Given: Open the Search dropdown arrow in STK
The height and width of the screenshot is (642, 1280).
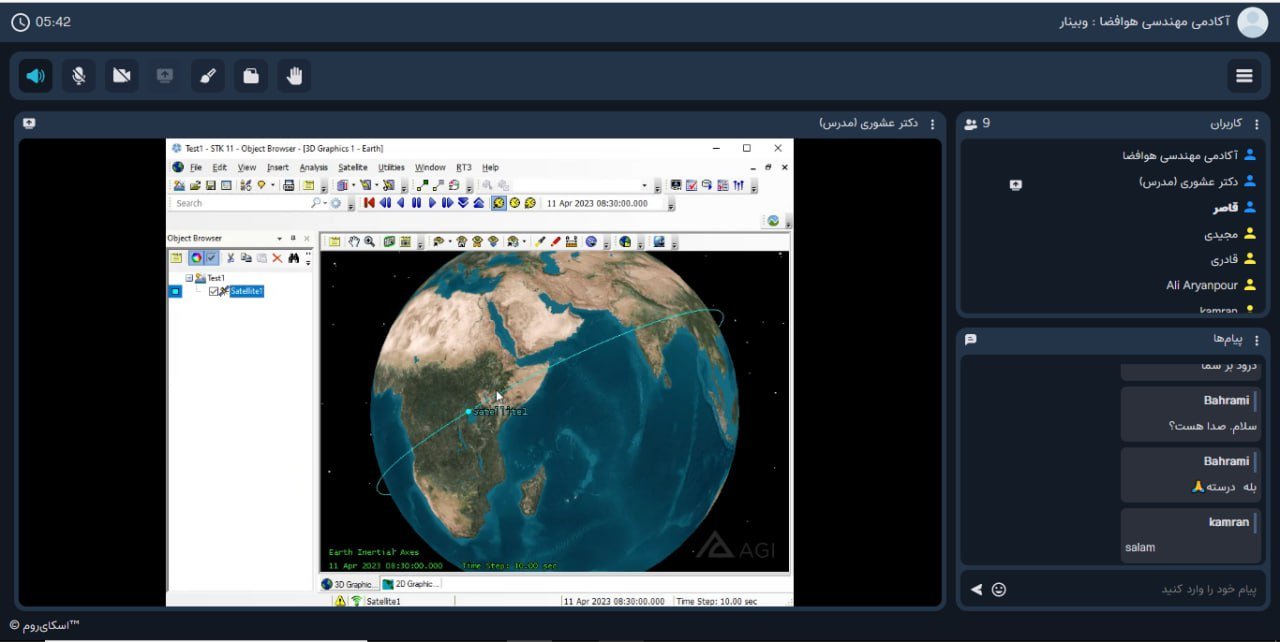Looking at the screenshot, I should [x=323, y=202].
